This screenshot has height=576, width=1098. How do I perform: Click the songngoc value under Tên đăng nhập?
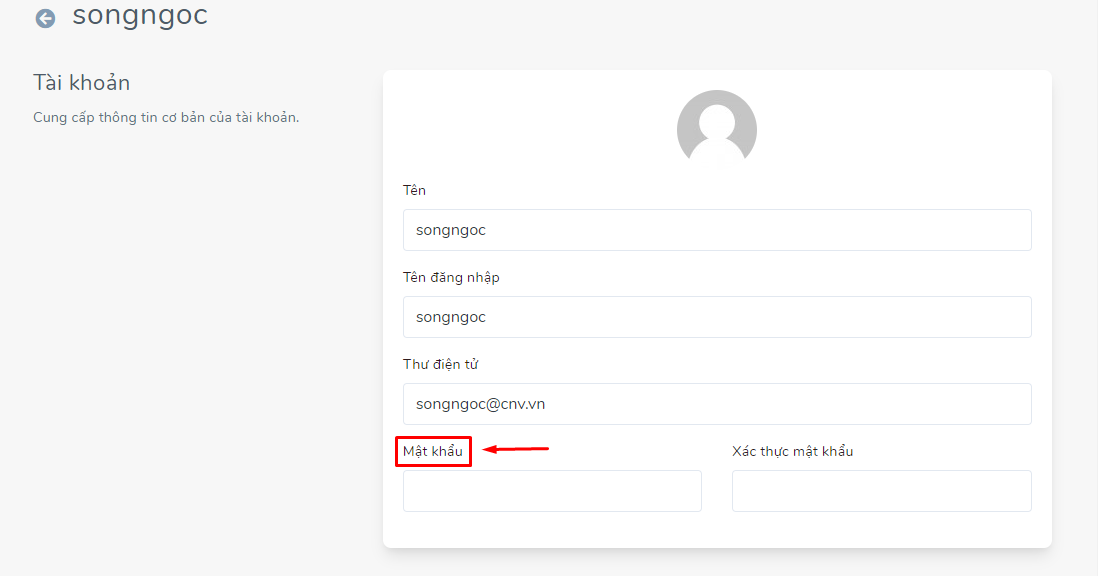[x=451, y=318]
